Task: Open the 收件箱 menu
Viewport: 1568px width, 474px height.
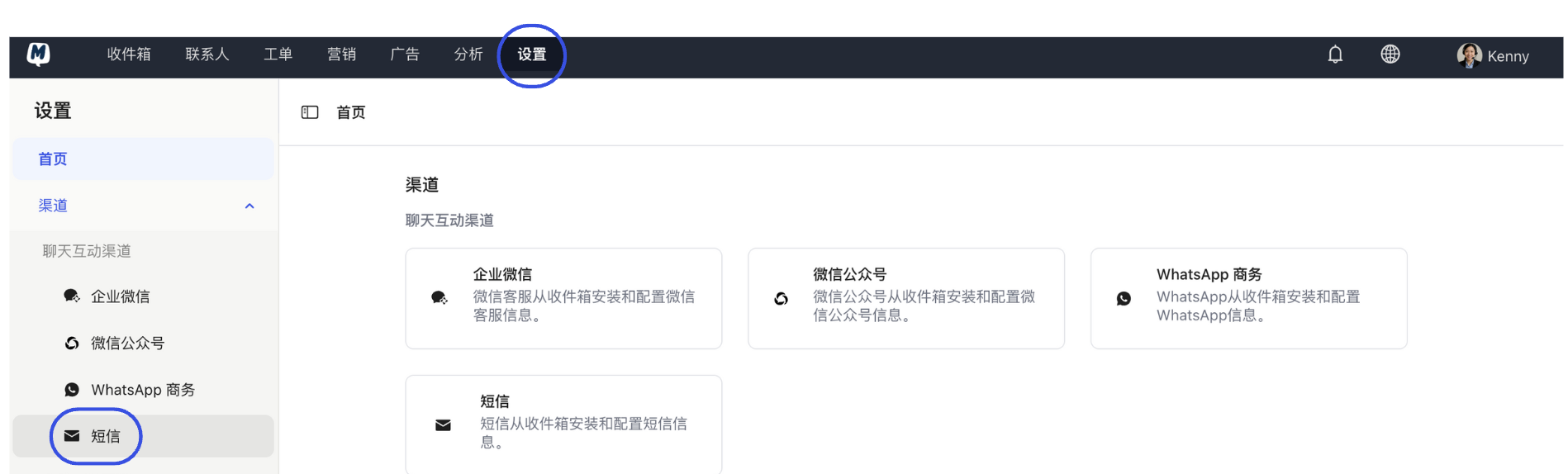Action: [x=129, y=55]
